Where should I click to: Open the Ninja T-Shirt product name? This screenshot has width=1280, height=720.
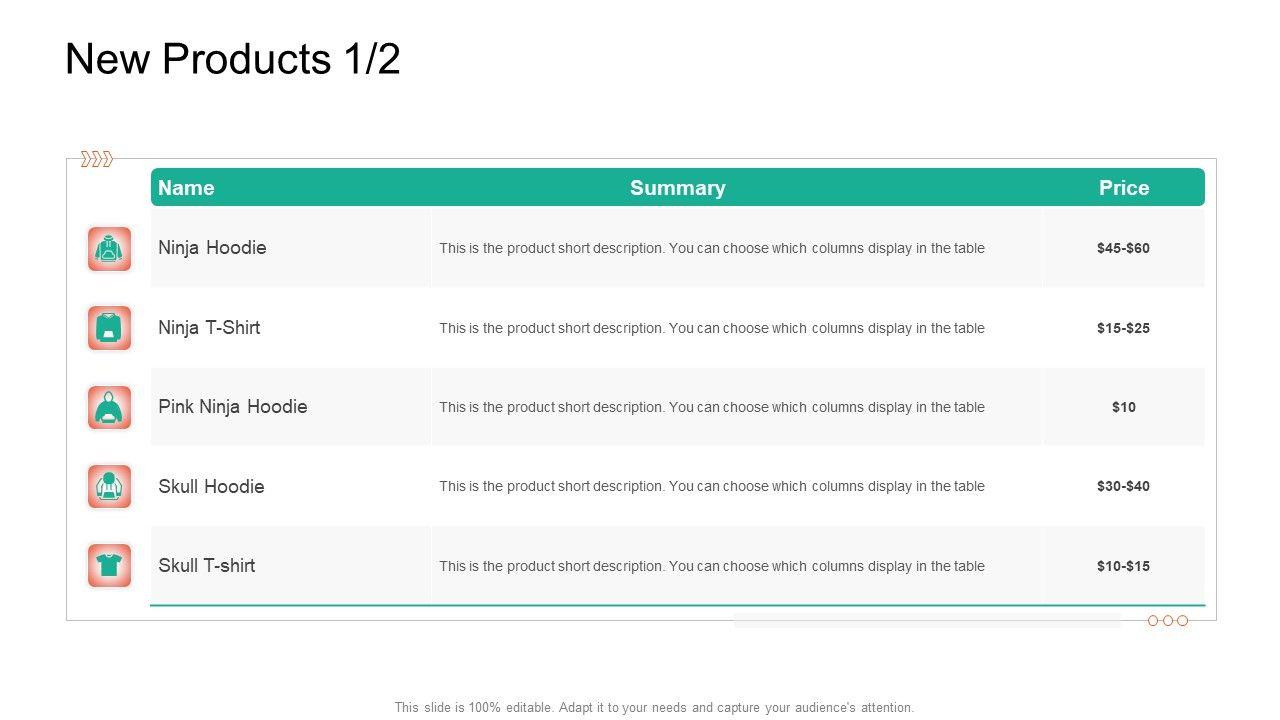pos(209,328)
